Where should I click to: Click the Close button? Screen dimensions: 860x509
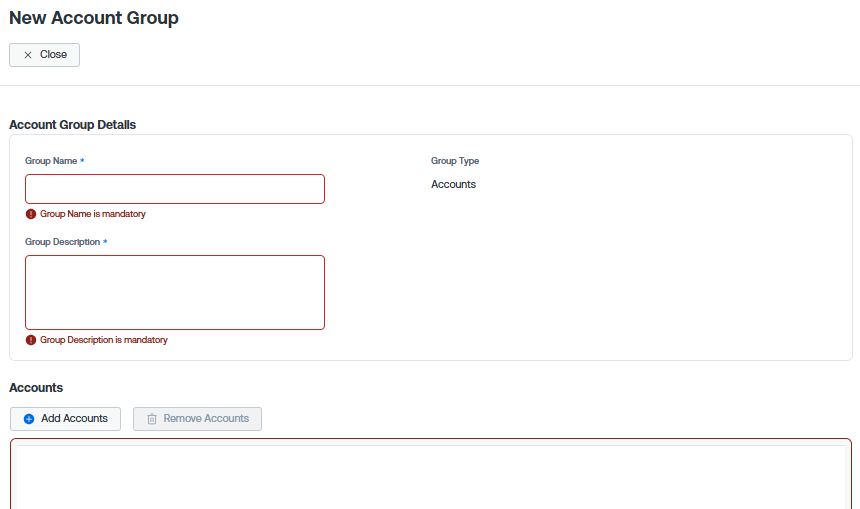tap(44, 55)
